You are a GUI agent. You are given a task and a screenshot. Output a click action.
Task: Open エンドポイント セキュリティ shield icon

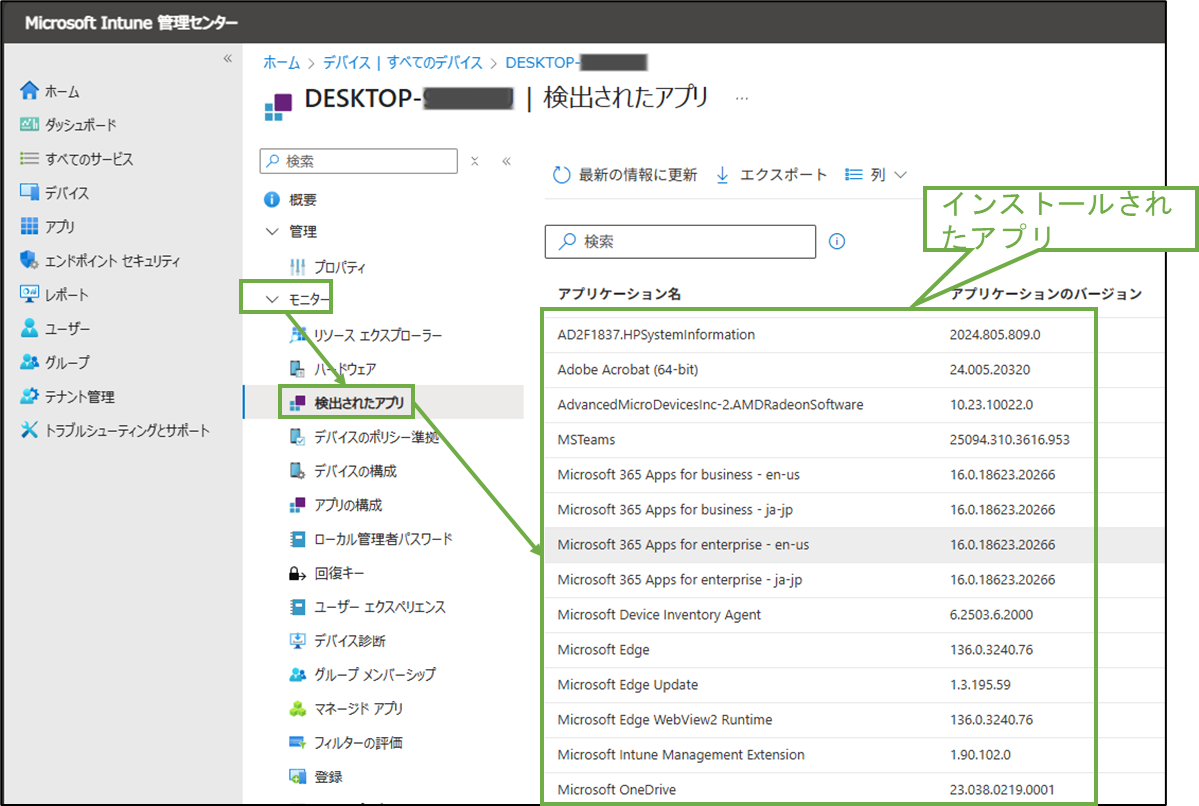pyautogui.click(x=29, y=260)
